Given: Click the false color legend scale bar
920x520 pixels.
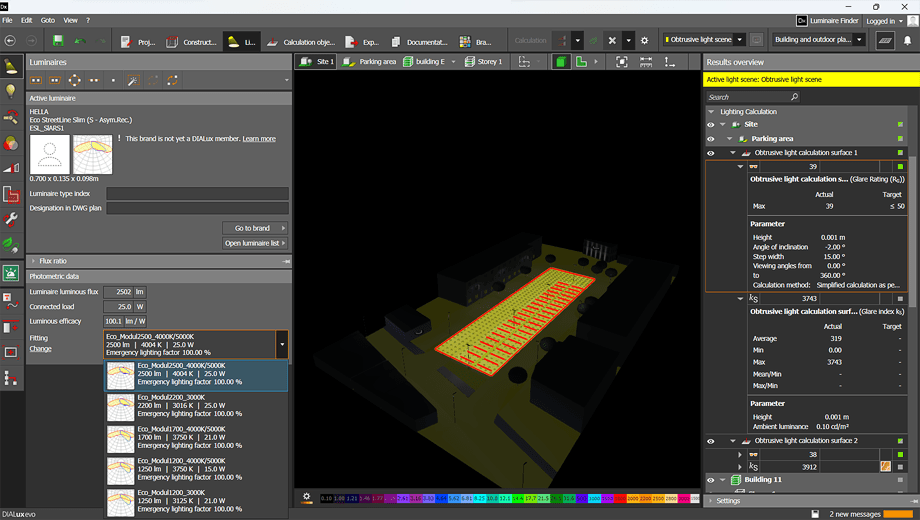Looking at the screenshot, I should 510,498.
